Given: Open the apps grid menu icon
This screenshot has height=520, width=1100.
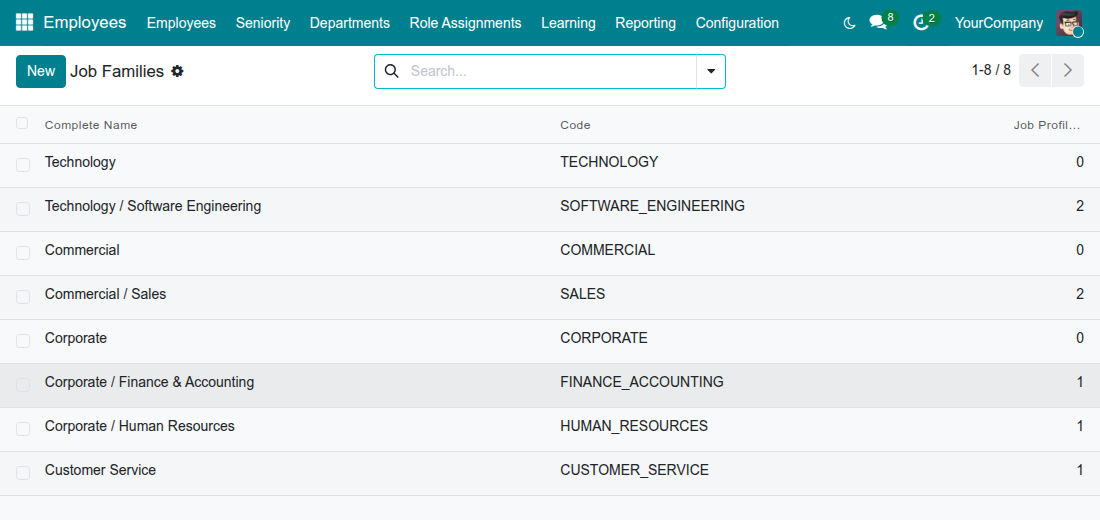Looking at the screenshot, I should click(x=24, y=22).
